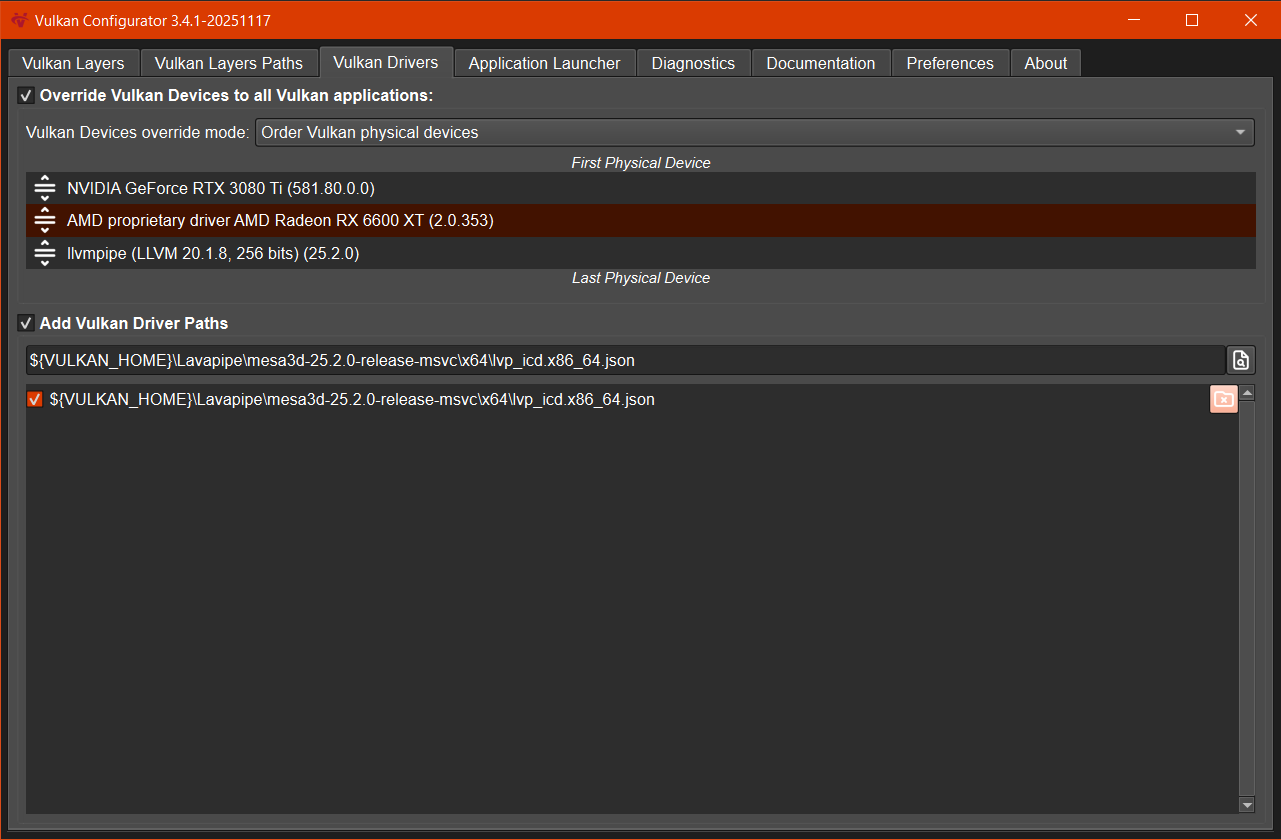
Task: Click the Vulkan Configurator logo in title bar
Action: click(19, 21)
